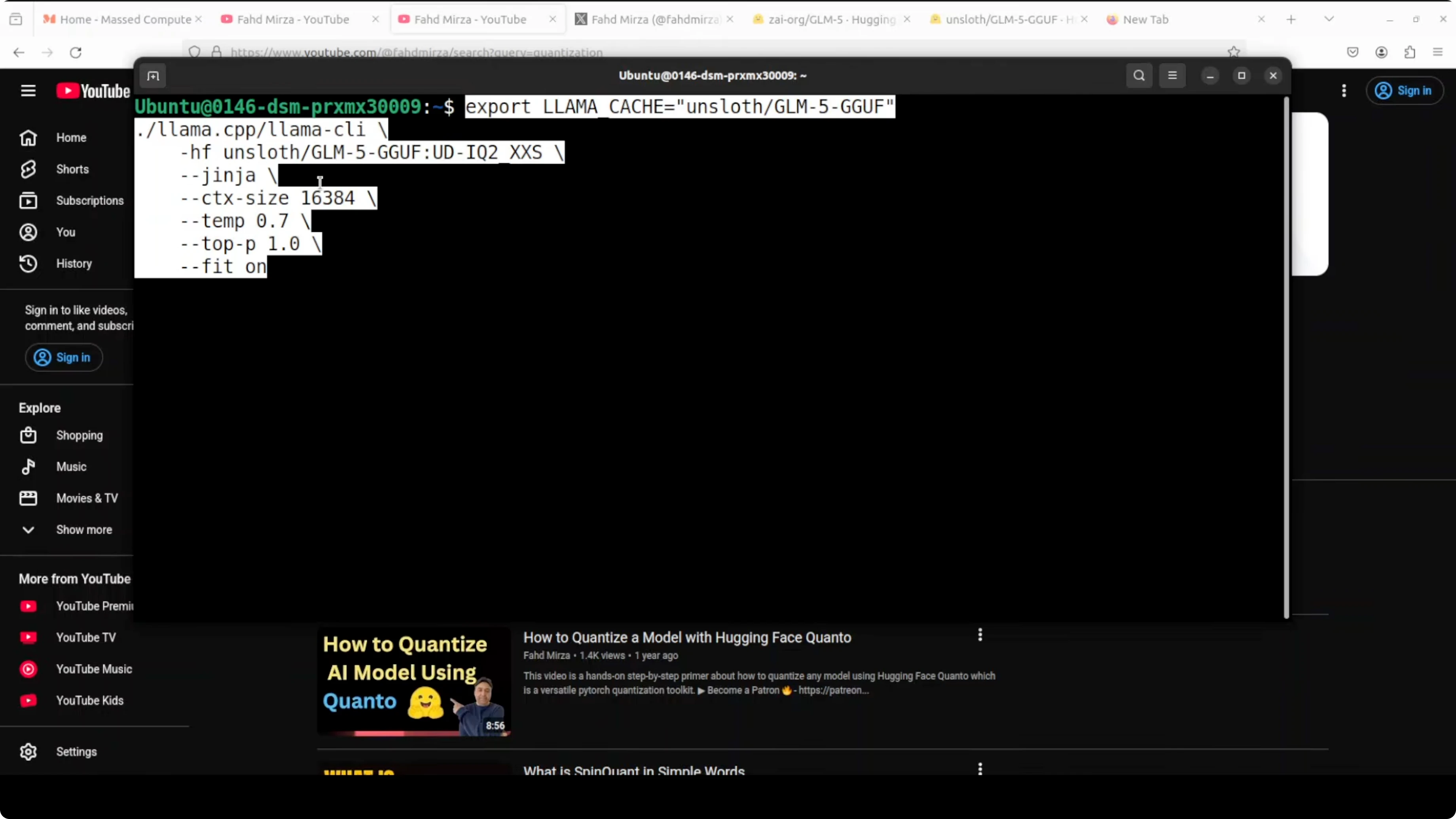Switch to the zai-org/GLM-5 Hugging Face tab
This screenshot has height=819, width=1456.
click(831, 19)
